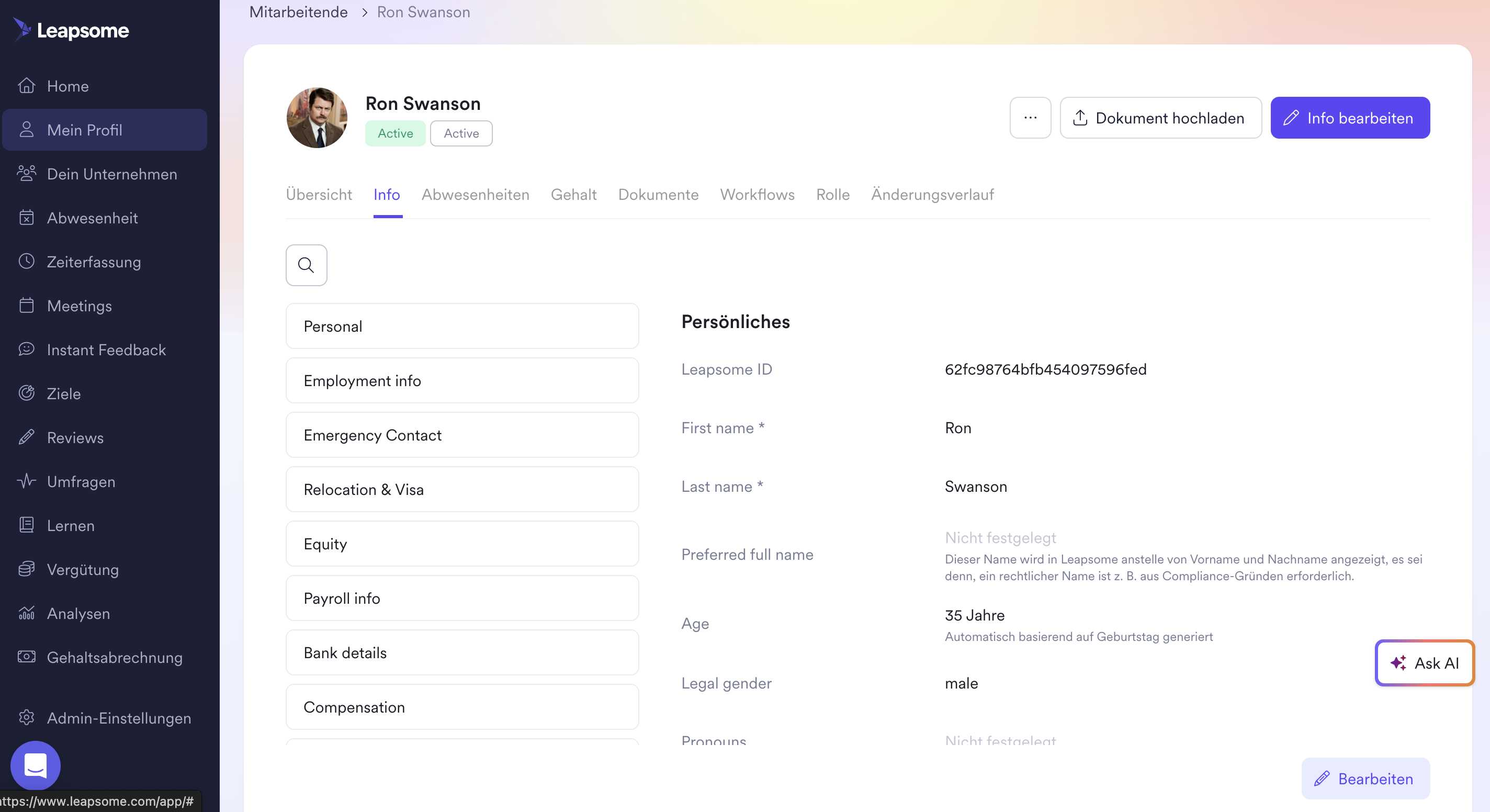This screenshot has height=812, width=1490.
Task: Open the Änderungsverlauf tab
Action: [x=932, y=194]
